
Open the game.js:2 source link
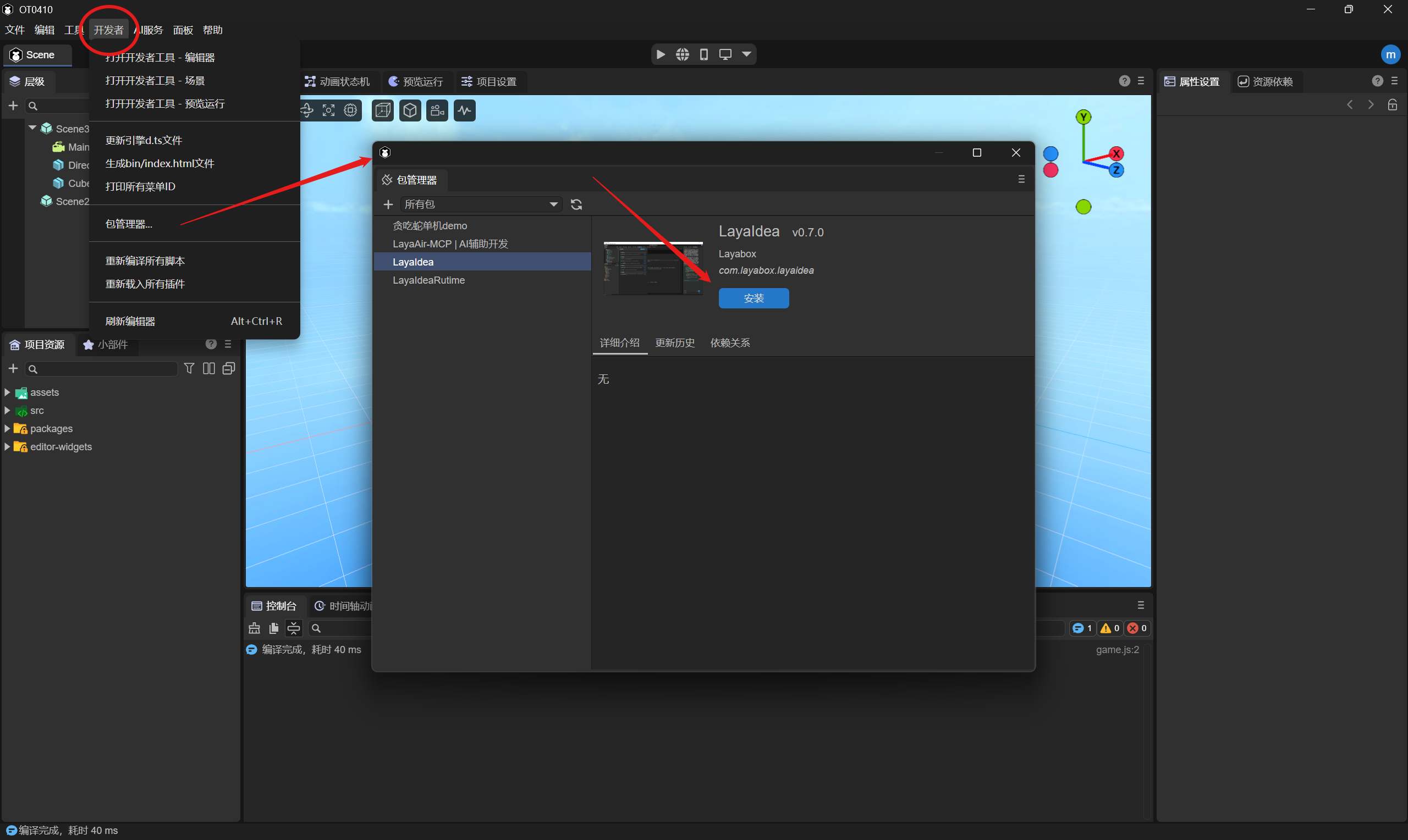pos(1117,650)
